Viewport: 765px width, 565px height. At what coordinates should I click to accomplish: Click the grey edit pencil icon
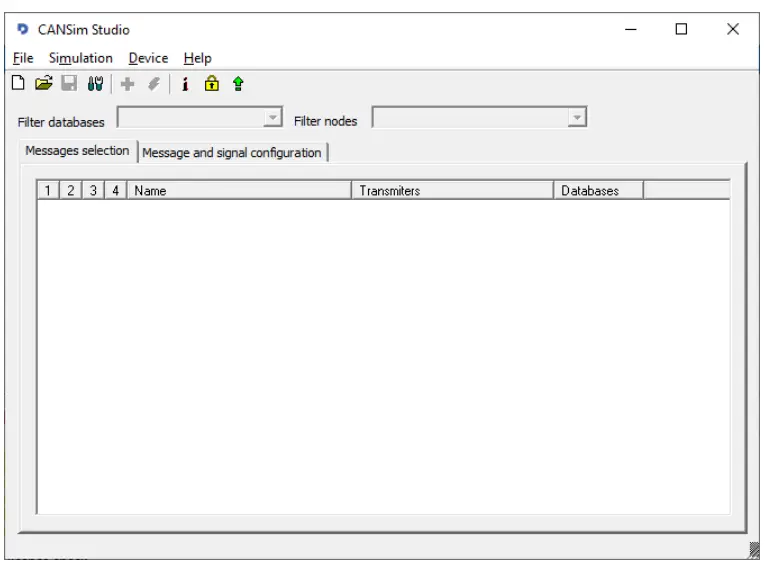coord(154,84)
